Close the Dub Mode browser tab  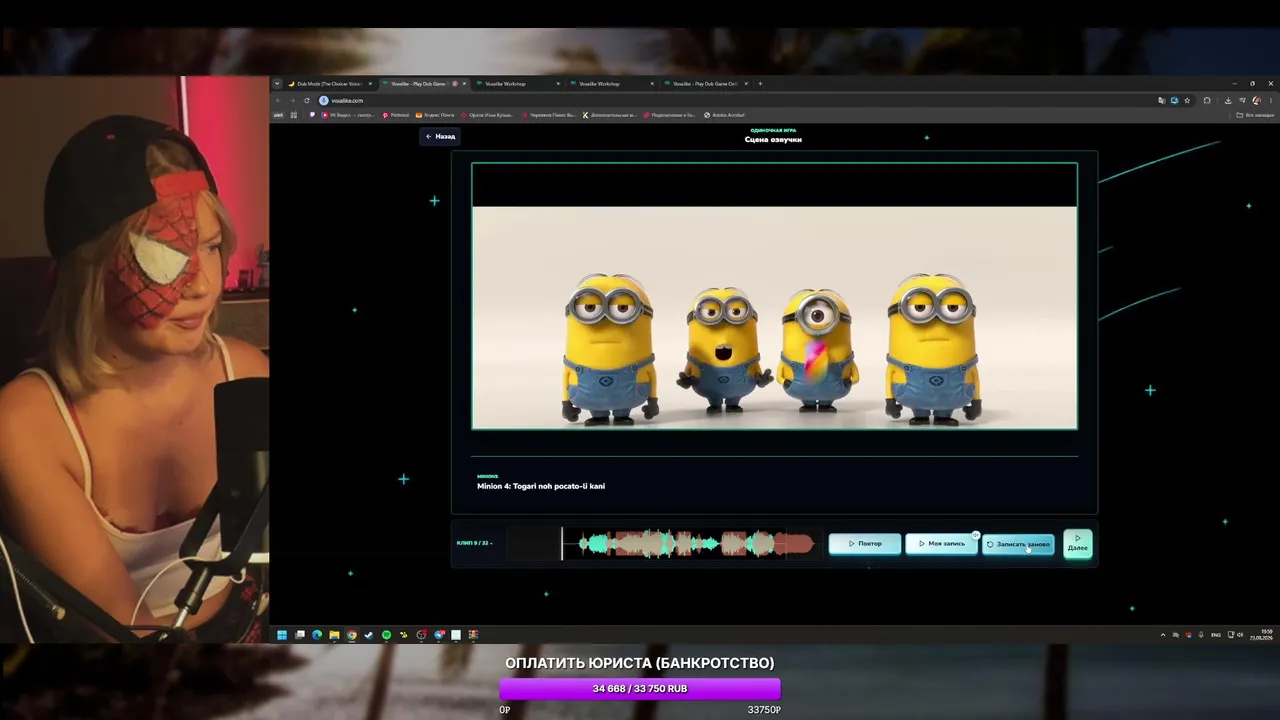pyautogui.click(x=370, y=84)
